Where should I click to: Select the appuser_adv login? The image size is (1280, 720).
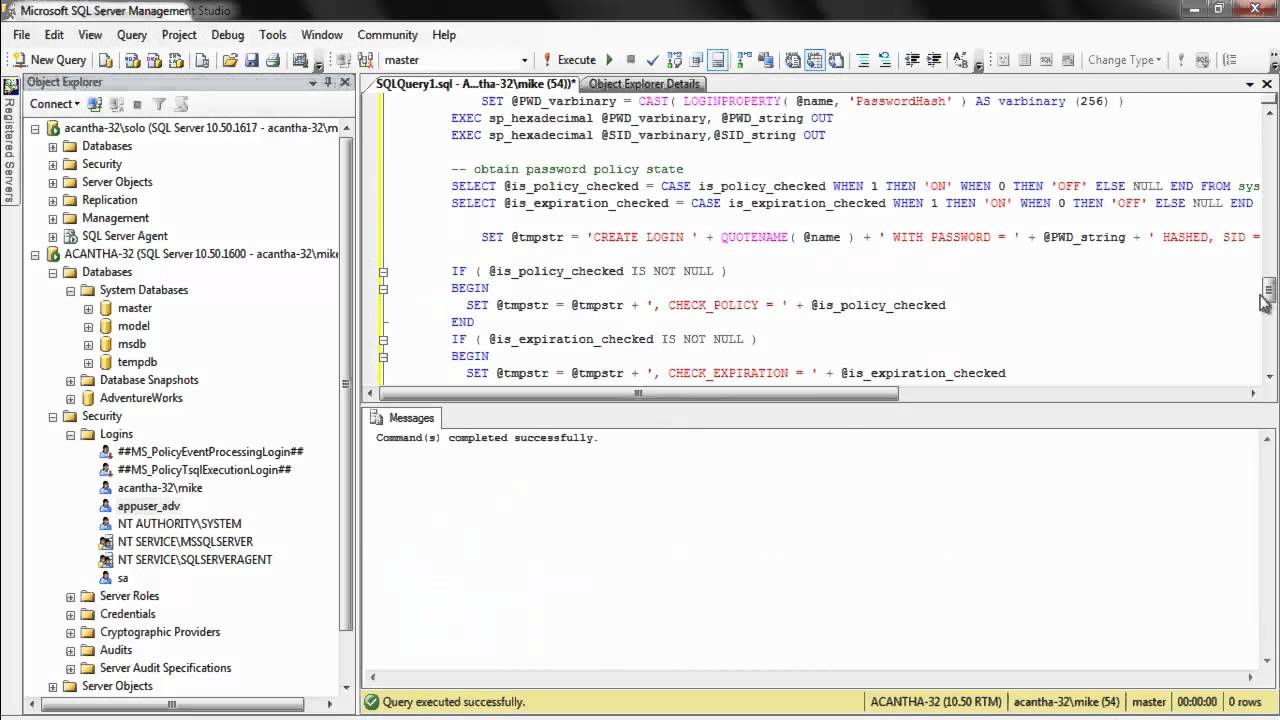coord(149,506)
